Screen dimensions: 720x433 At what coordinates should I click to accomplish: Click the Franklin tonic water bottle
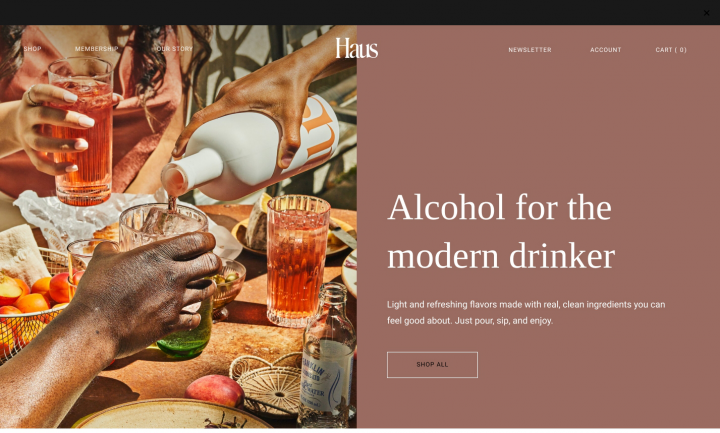pos(327,356)
